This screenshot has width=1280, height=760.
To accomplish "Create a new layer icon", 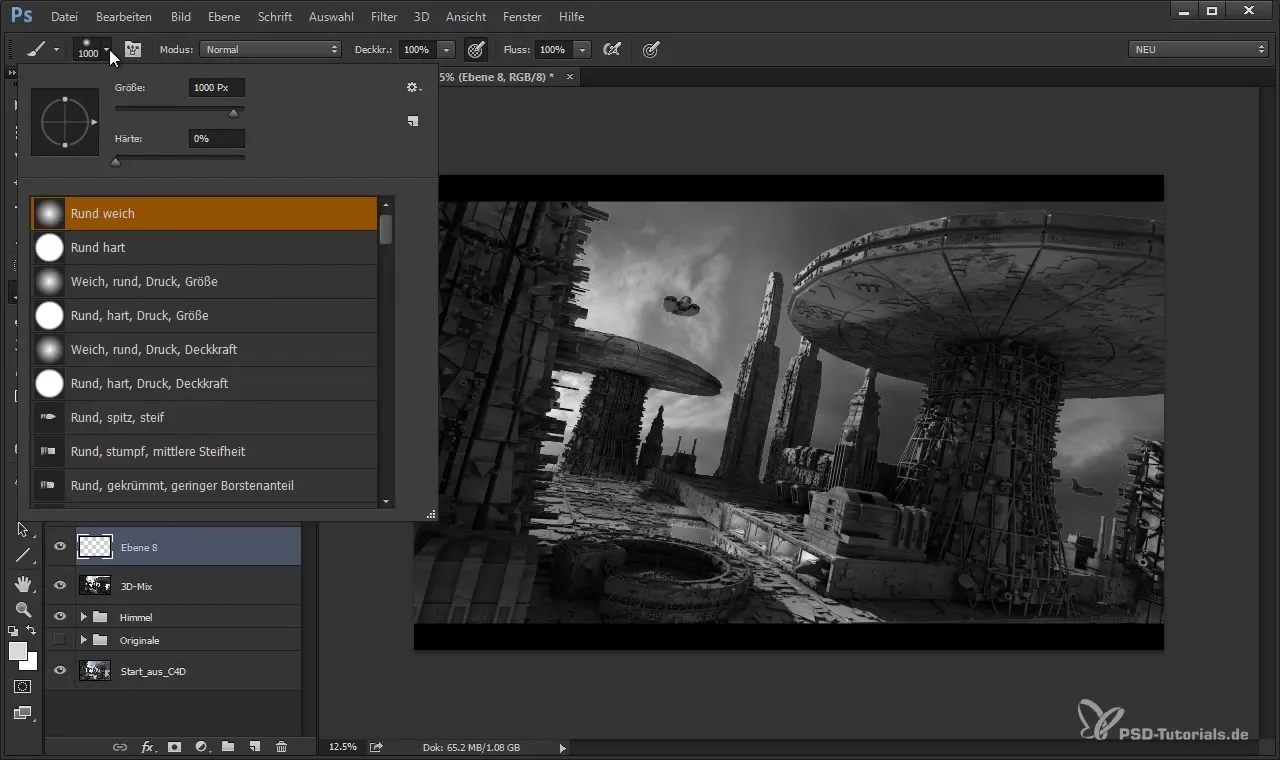I will (255, 746).
